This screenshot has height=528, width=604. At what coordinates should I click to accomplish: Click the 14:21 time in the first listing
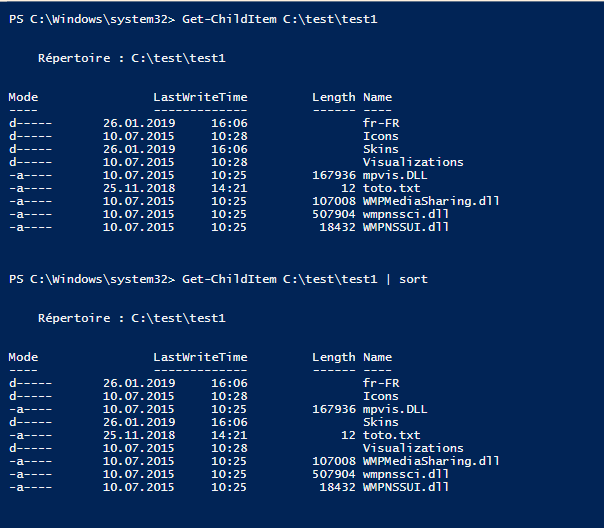pyautogui.click(x=229, y=188)
